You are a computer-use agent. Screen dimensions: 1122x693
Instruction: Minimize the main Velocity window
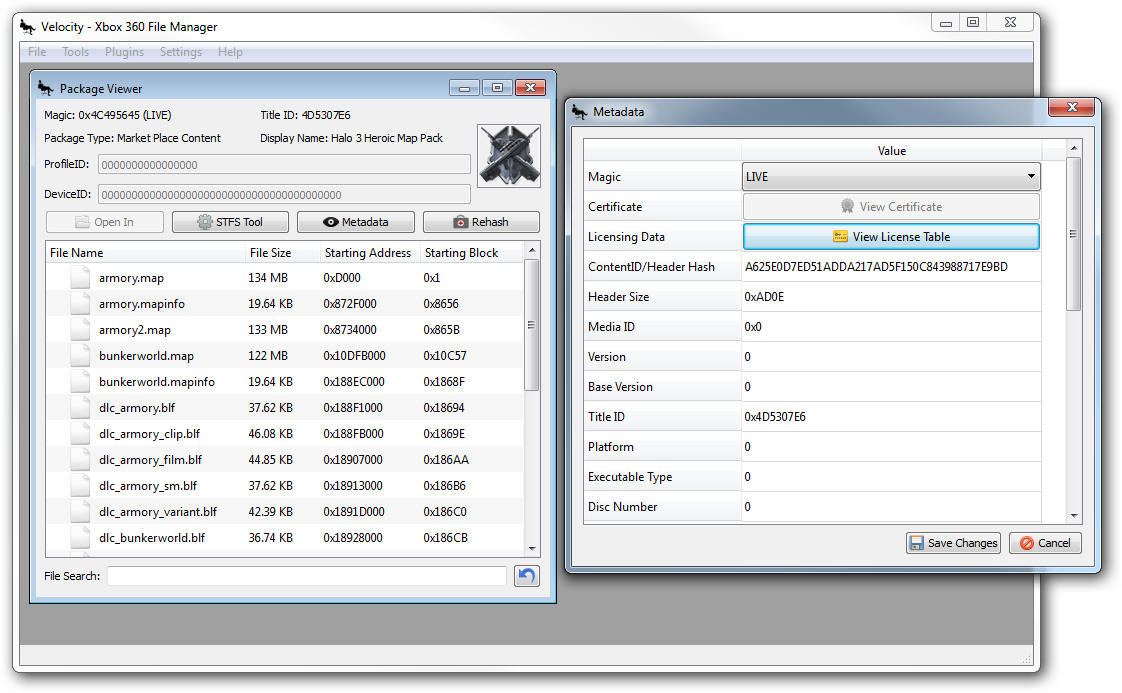(945, 22)
